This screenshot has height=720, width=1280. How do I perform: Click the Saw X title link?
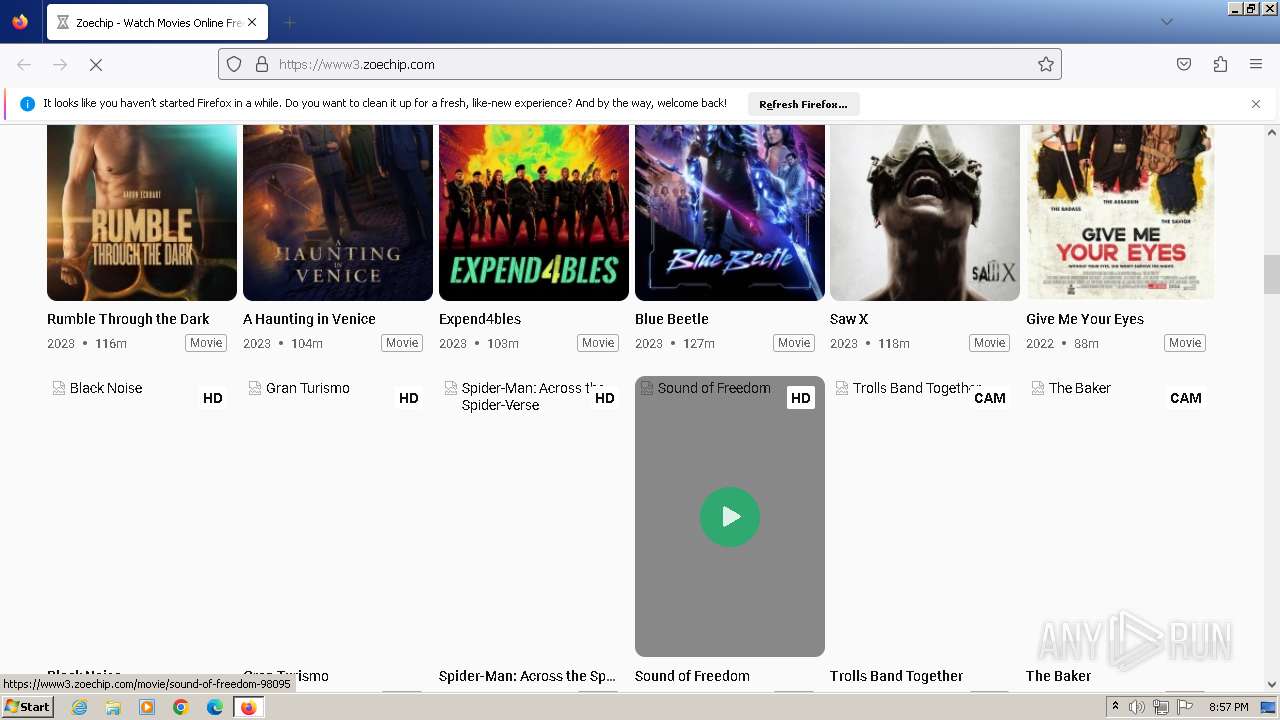pos(849,319)
